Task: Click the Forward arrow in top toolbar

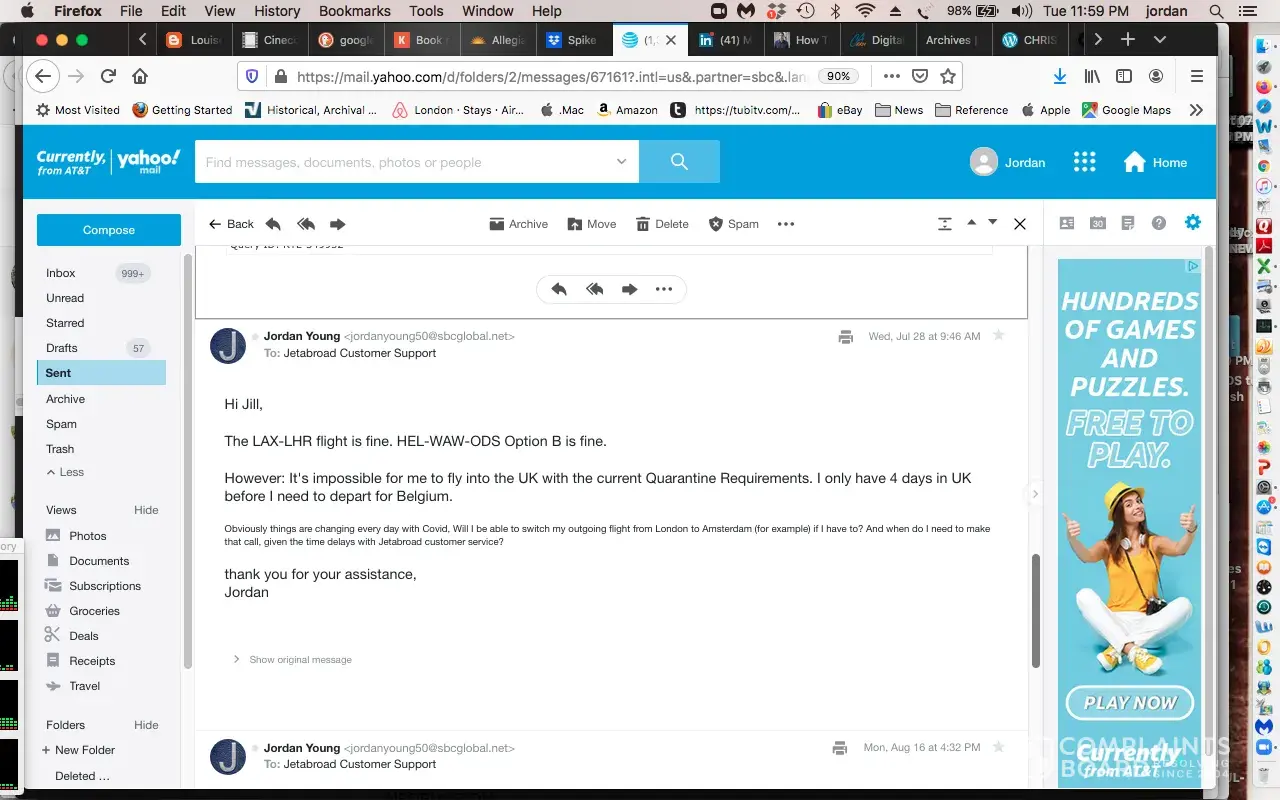Action: coord(337,224)
